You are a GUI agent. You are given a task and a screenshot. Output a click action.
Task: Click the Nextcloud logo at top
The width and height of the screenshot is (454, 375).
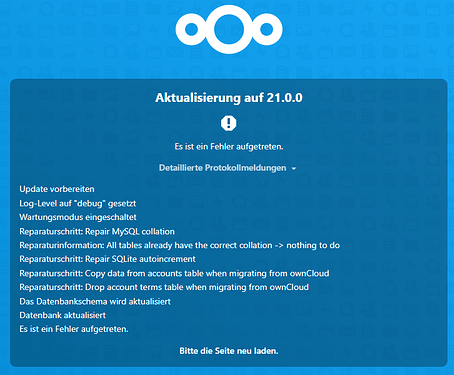pyautogui.click(x=229, y=29)
